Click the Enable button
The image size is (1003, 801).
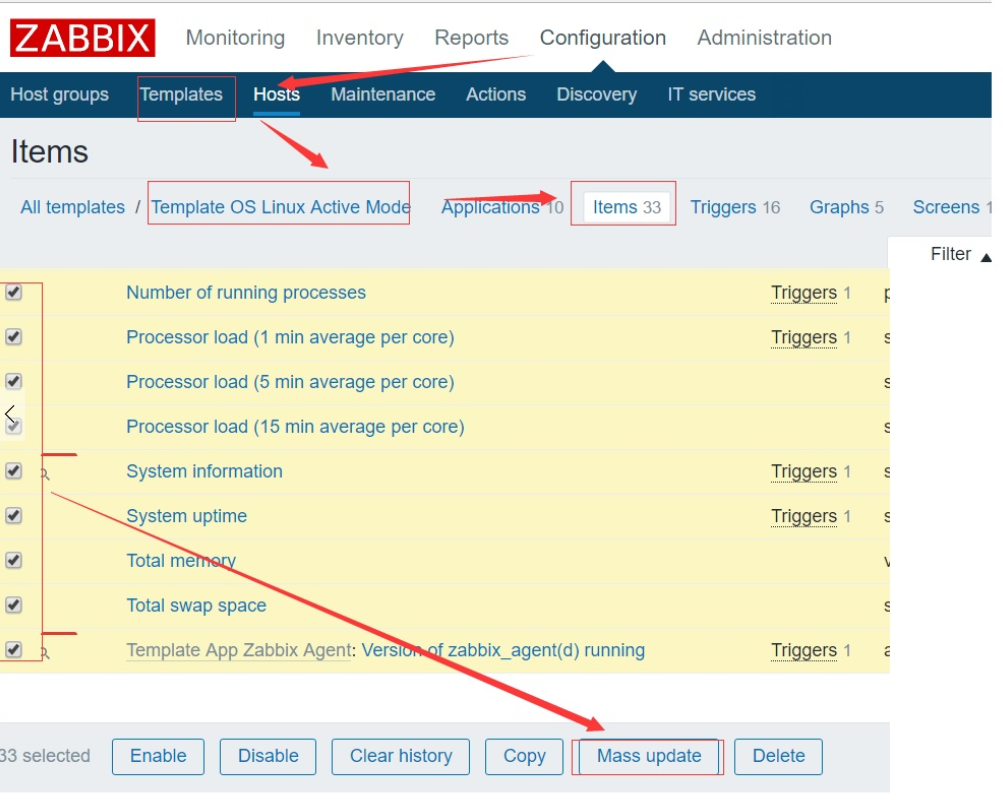(x=158, y=757)
